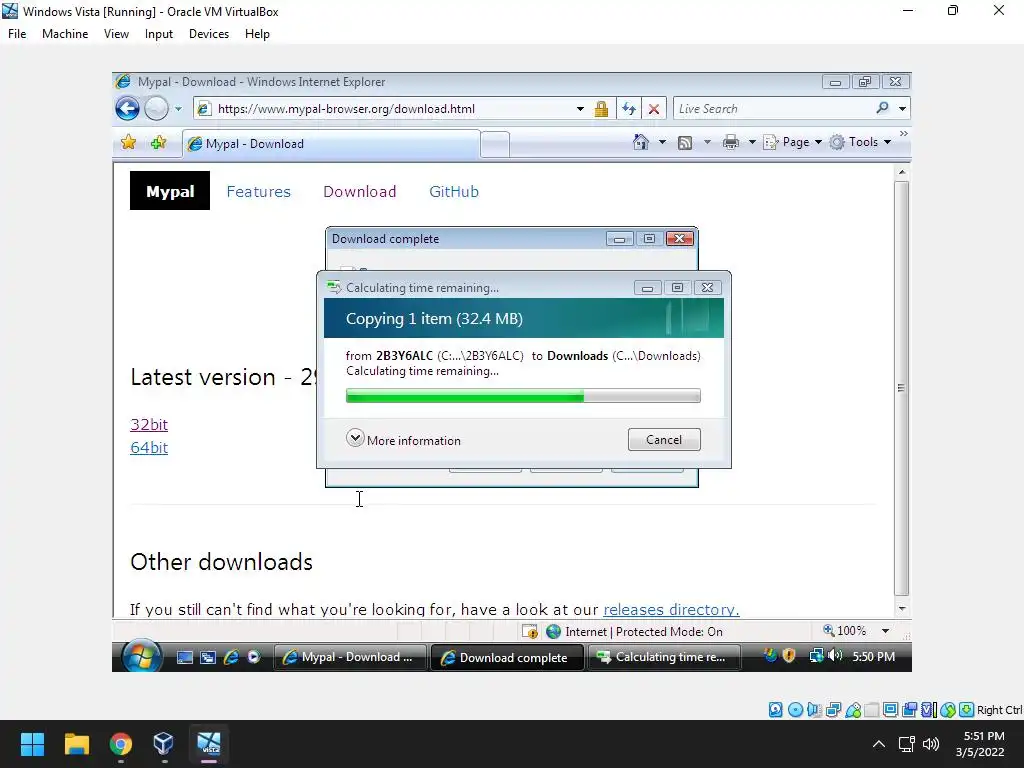Switch to Calculating time remaining taskbar button
Image resolution: width=1024 pixels, height=768 pixels.
(664, 657)
